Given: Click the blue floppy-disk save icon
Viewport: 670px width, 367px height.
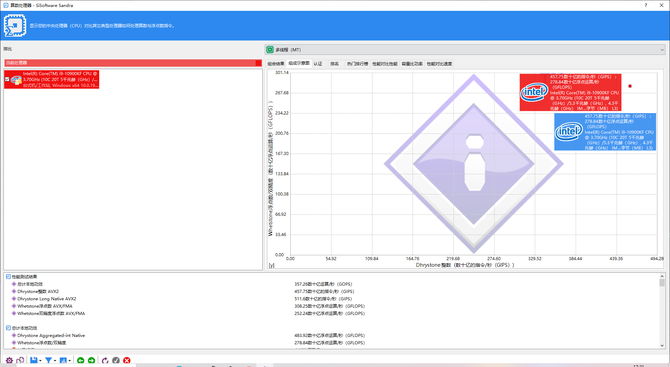Looking at the screenshot, I should (x=34, y=360).
